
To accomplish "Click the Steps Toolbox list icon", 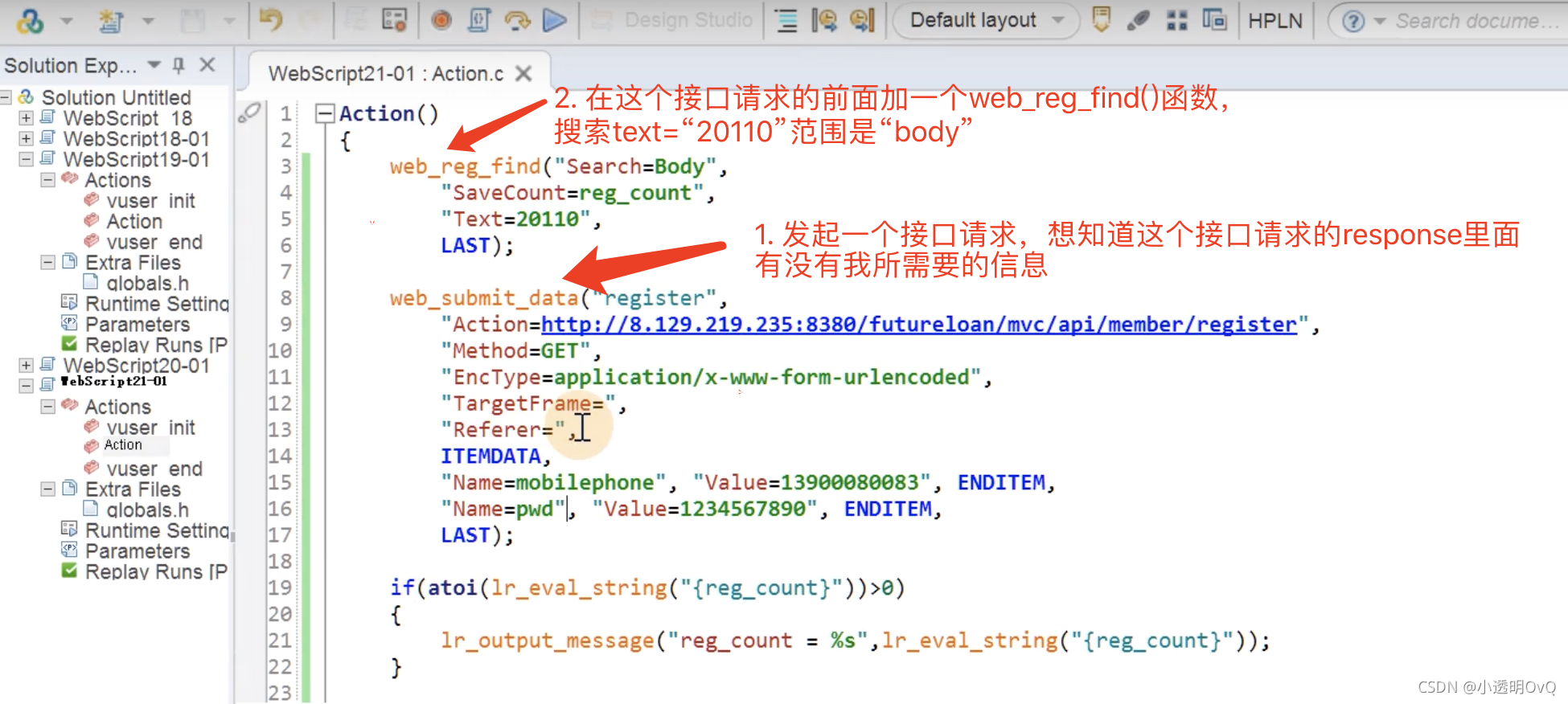I will coord(786,21).
